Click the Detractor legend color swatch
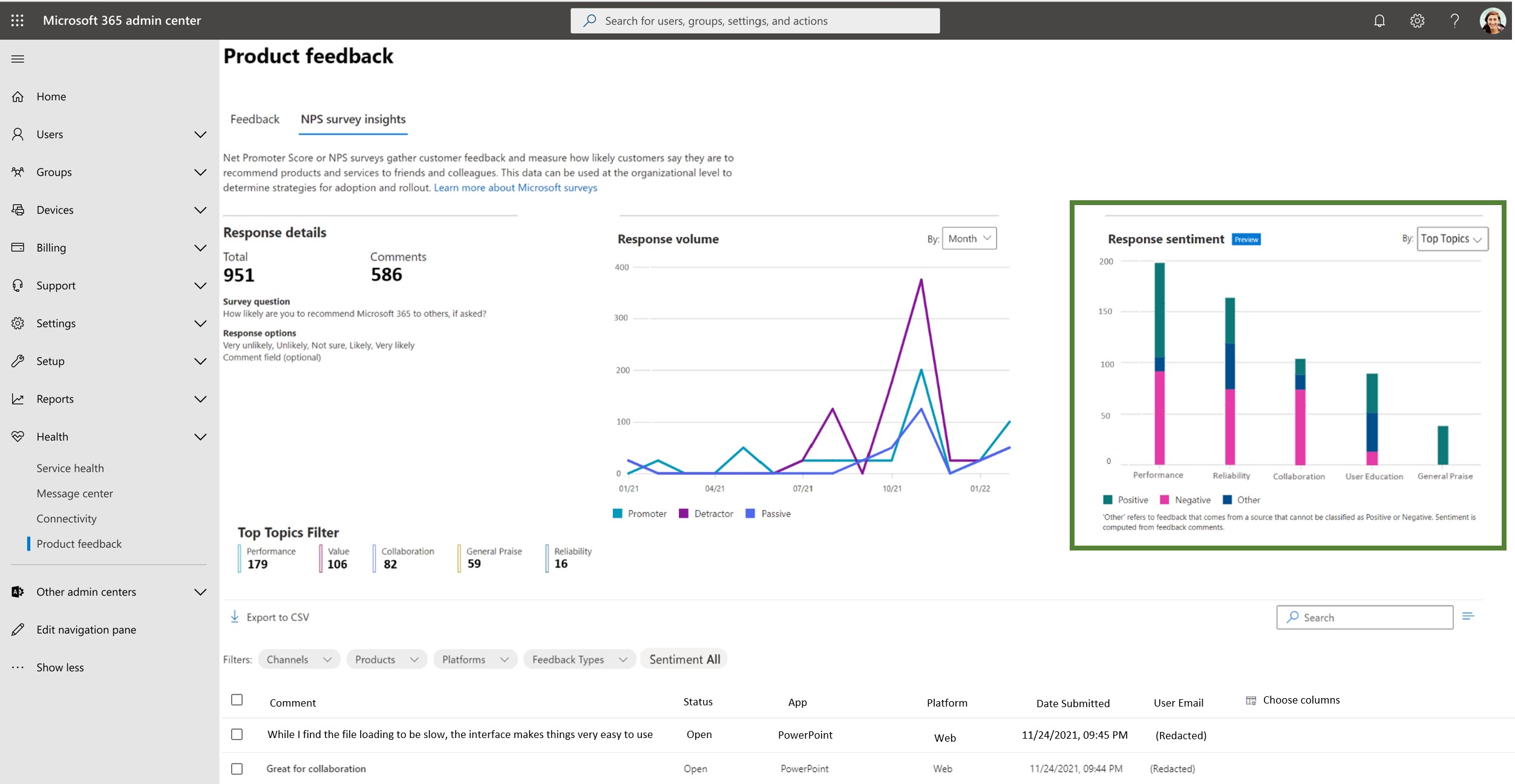The height and width of the screenshot is (784, 1515). 684,514
